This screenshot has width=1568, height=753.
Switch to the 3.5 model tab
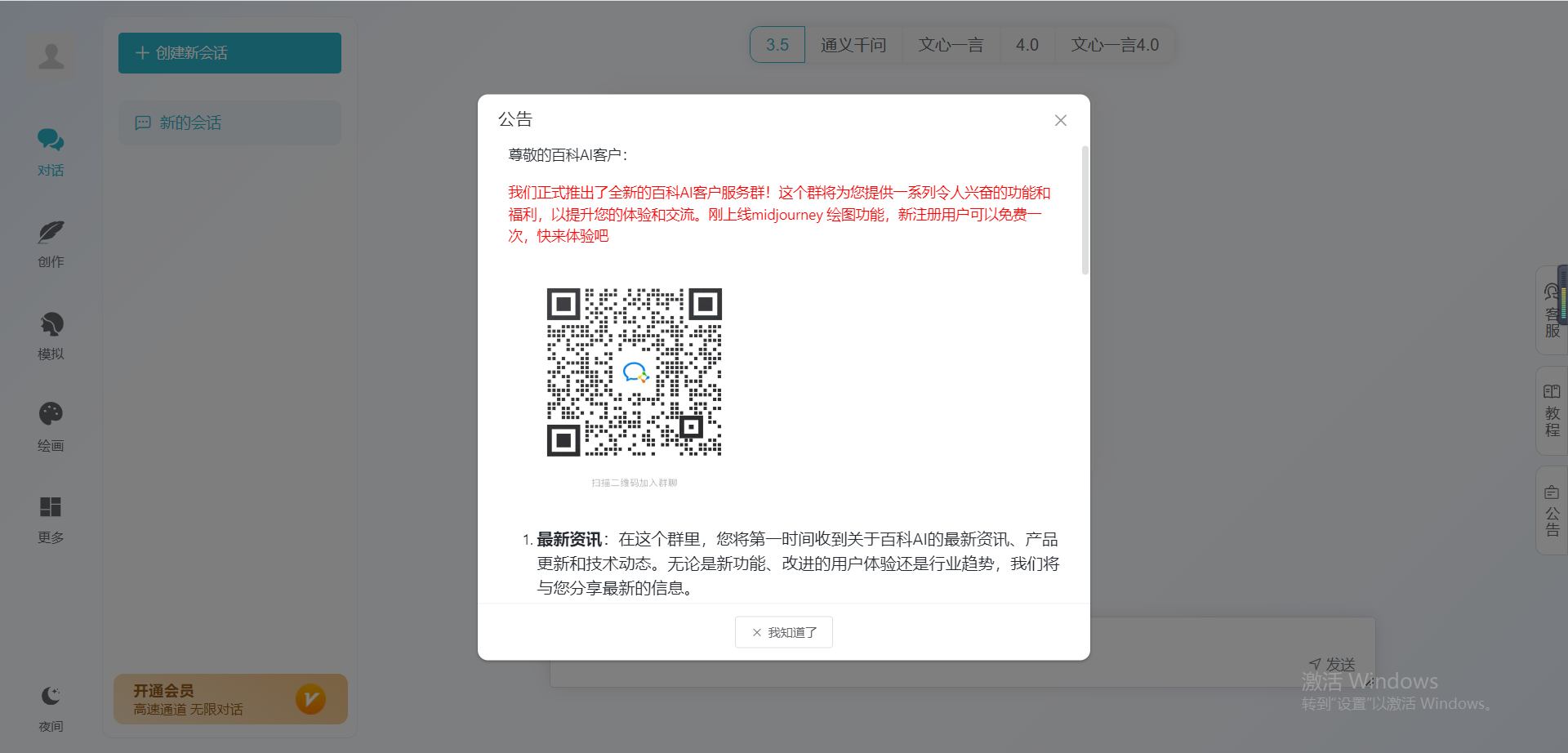click(x=777, y=45)
